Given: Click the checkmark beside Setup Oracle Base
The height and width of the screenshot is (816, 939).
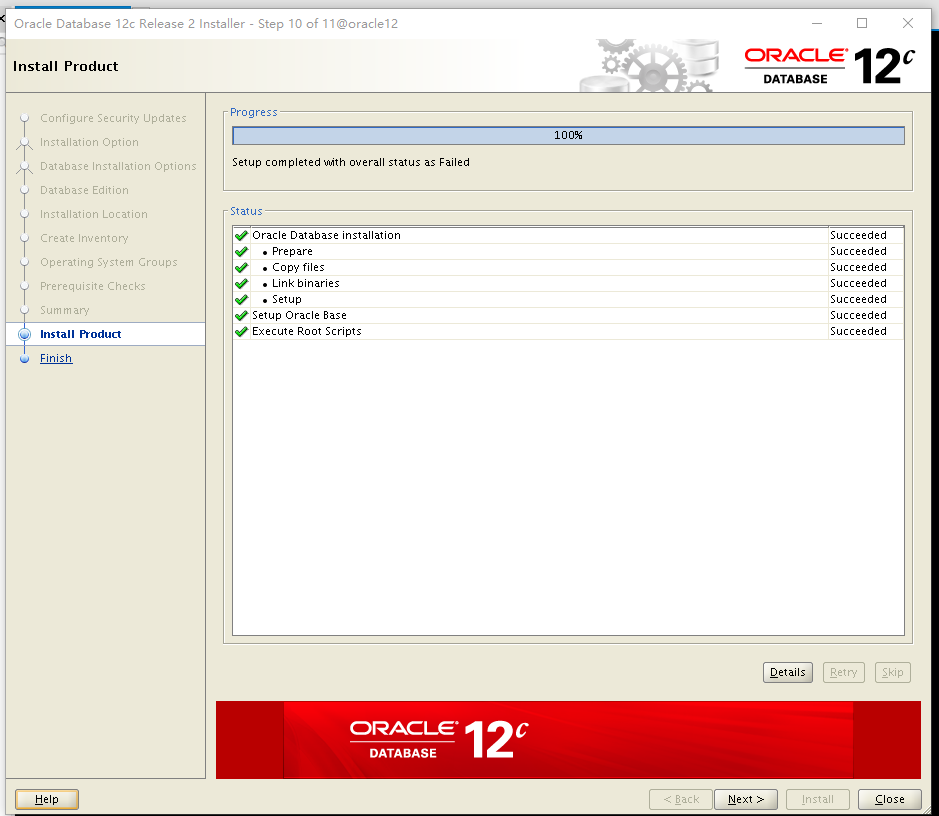Looking at the screenshot, I should (x=241, y=316).
